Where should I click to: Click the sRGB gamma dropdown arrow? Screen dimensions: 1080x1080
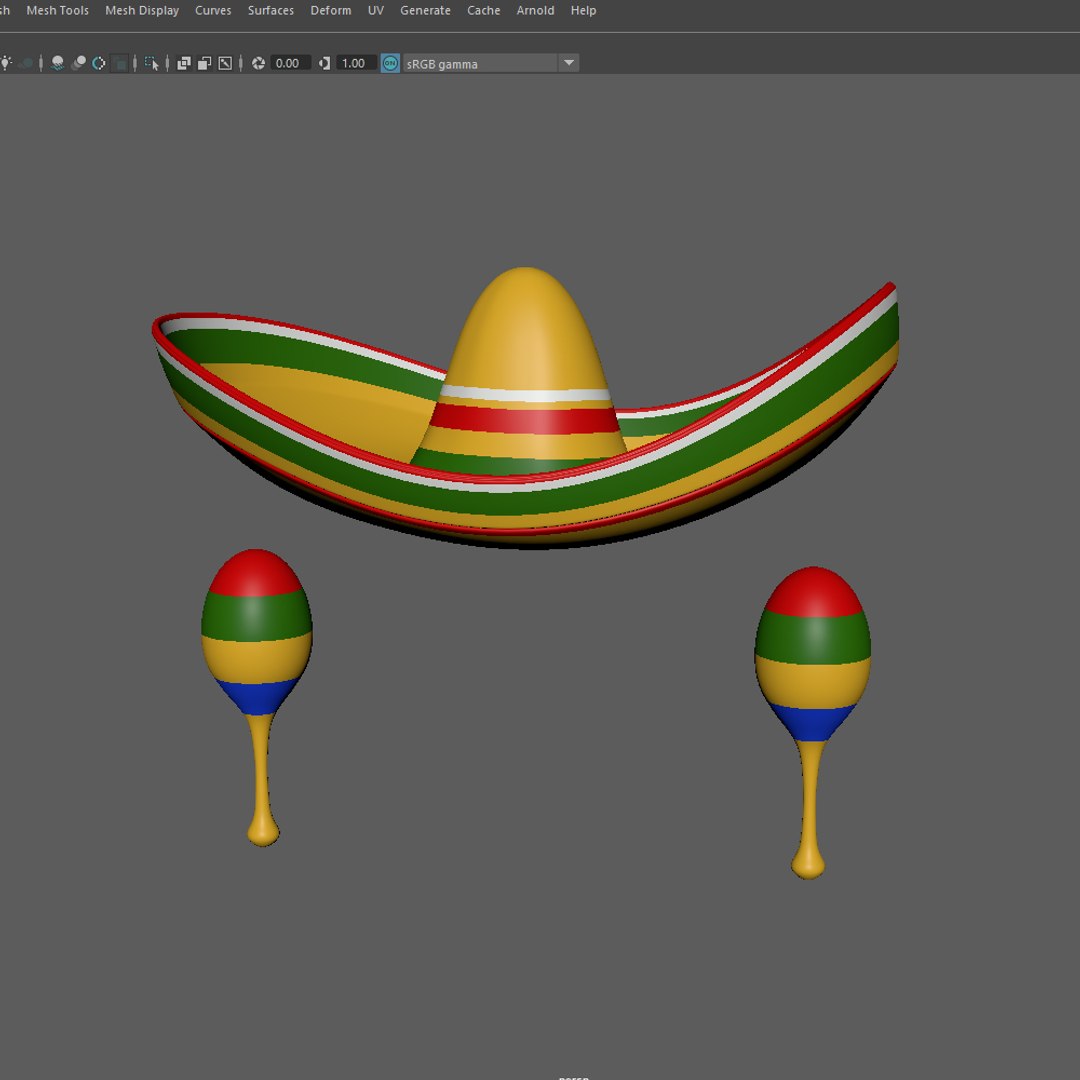pos(569,63)
